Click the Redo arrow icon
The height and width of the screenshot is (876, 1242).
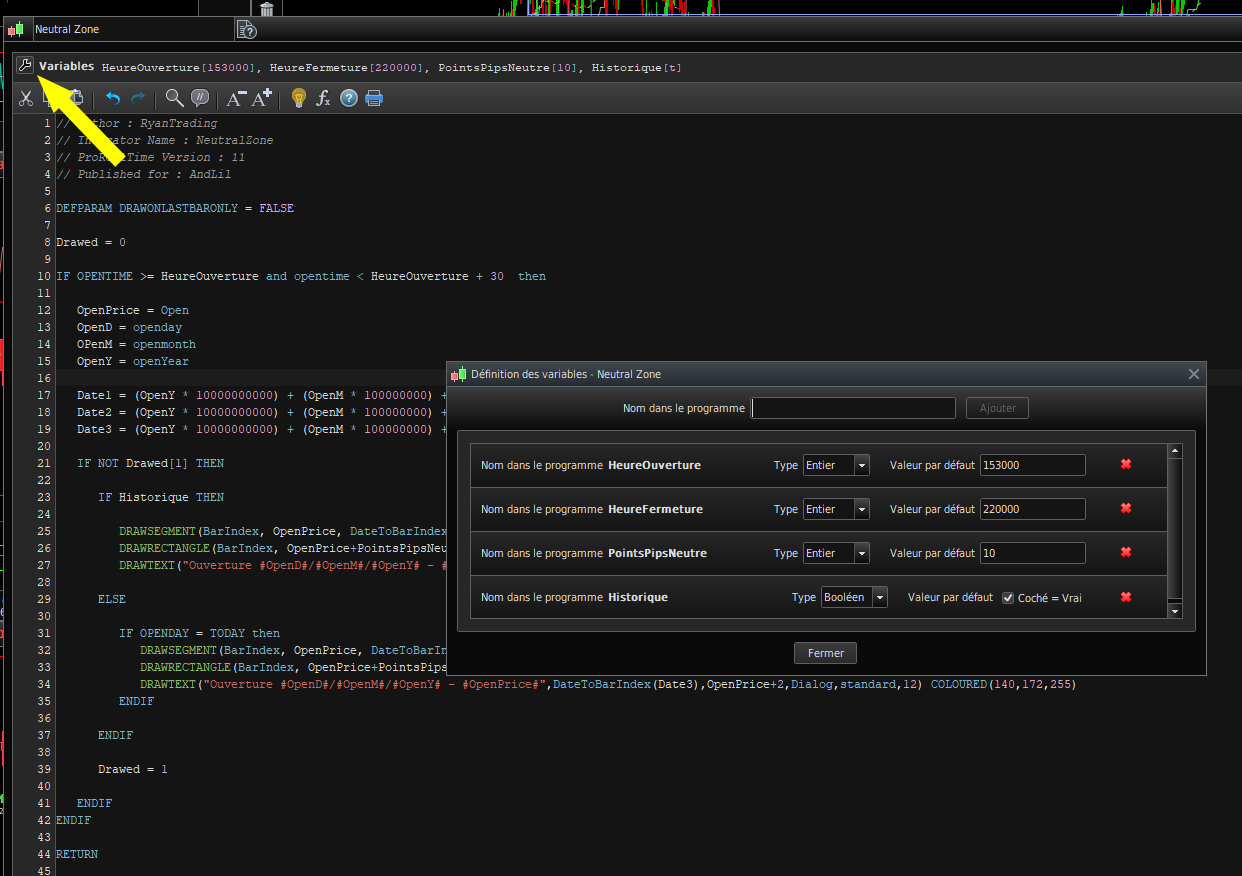tap(138, 98)
